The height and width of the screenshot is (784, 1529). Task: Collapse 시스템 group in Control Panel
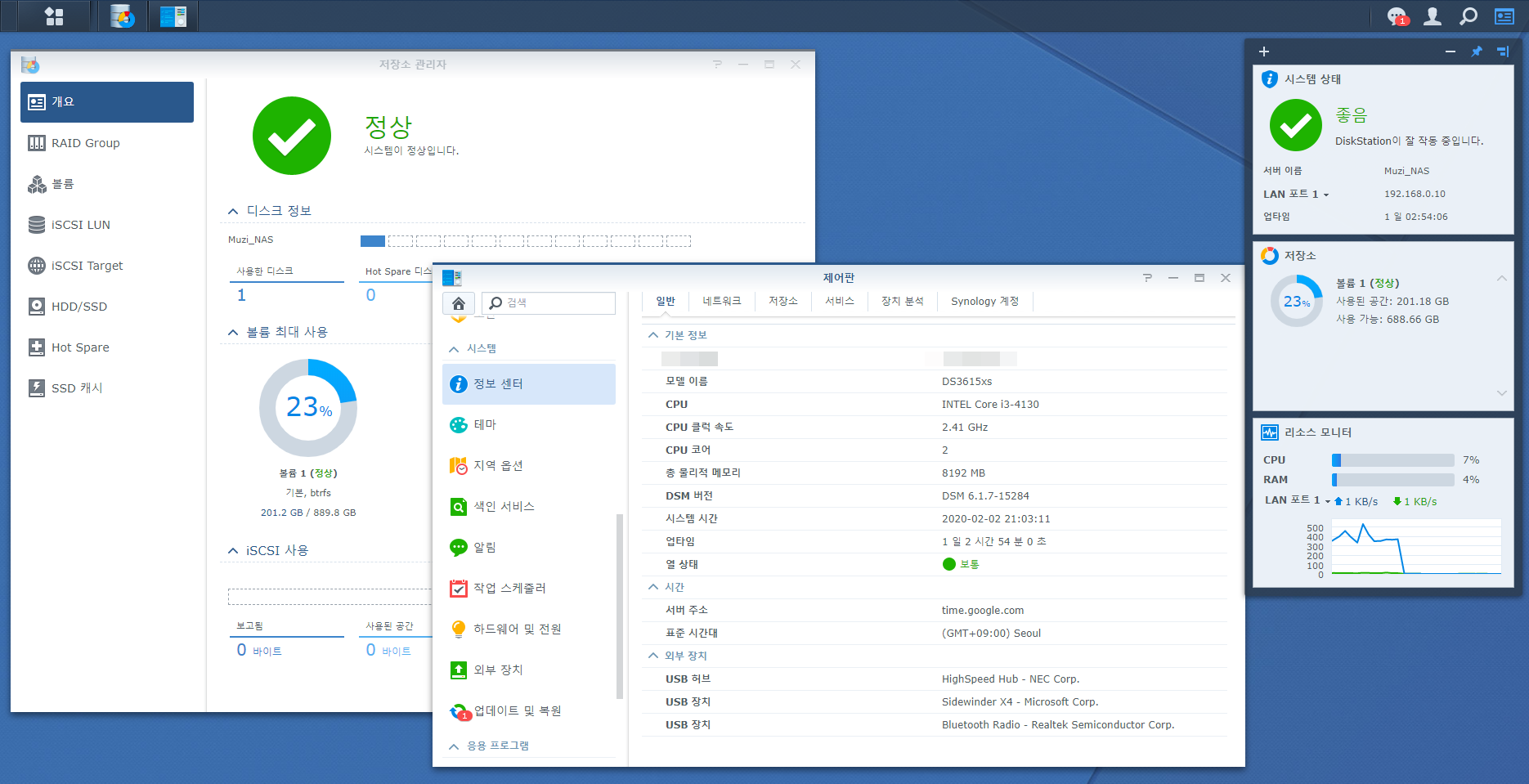[454, 349]
